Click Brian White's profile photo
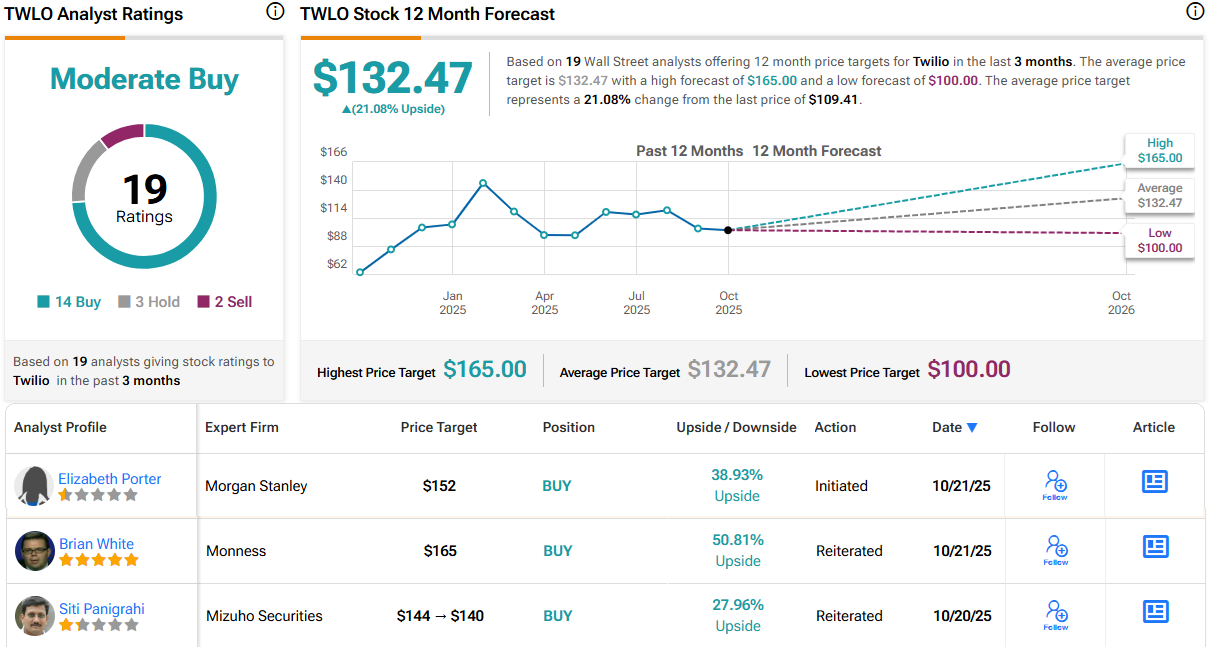The height and width of the screenshot is (647, 1211). point(35,551)
